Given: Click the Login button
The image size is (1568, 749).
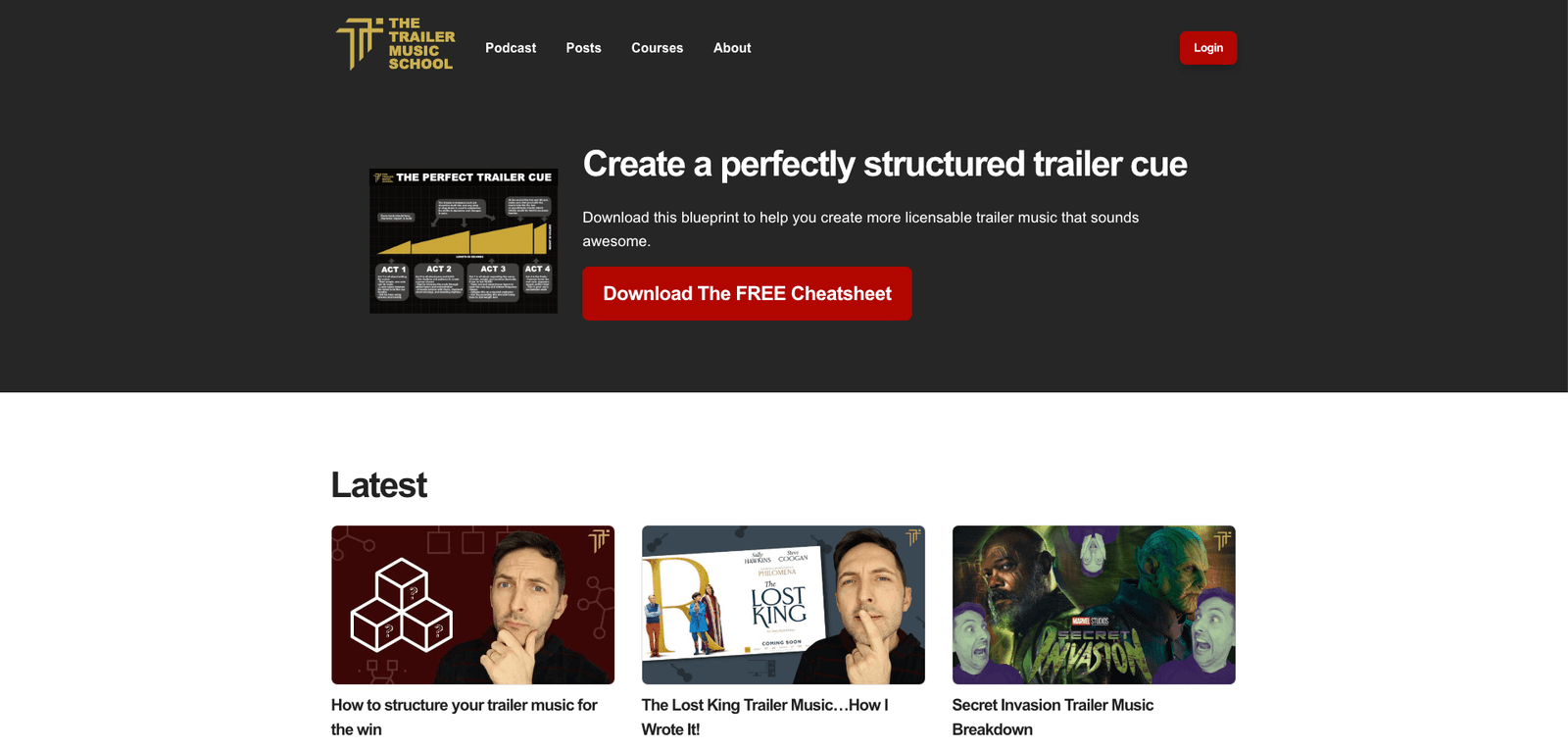Looking at the screenshot, I should (x=1208, y=48).
